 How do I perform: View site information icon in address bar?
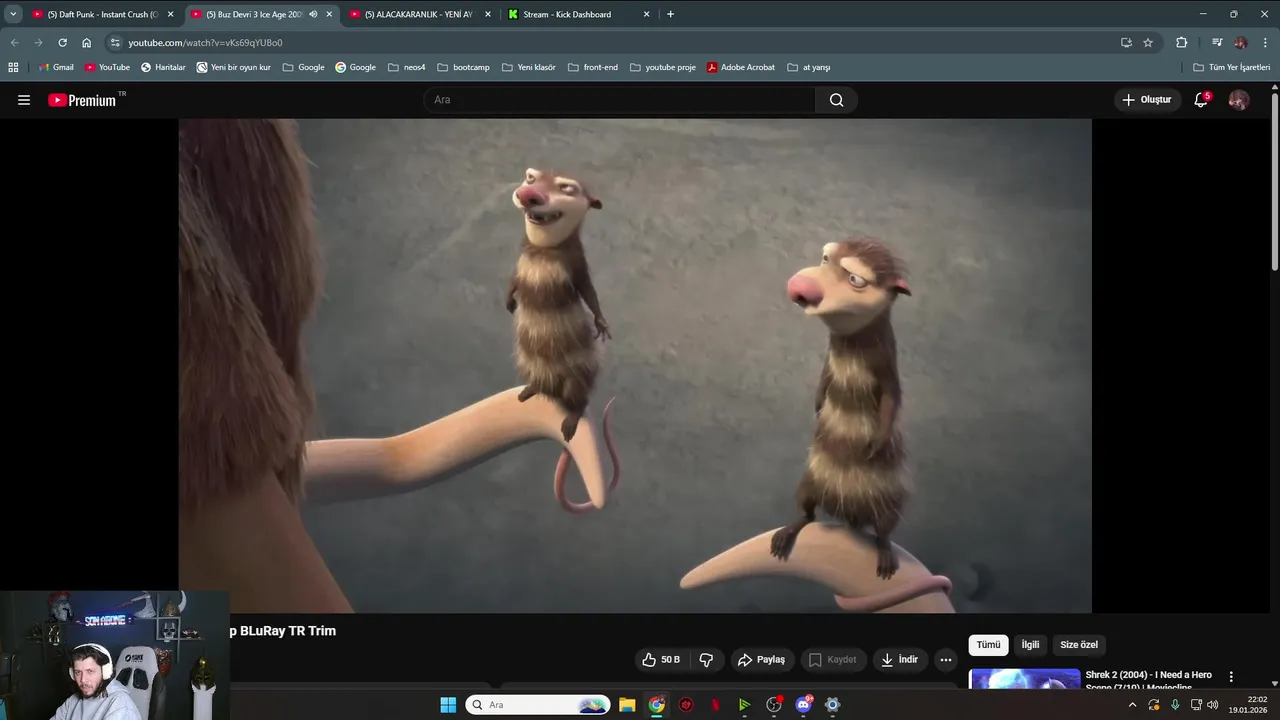coord(115,43)
